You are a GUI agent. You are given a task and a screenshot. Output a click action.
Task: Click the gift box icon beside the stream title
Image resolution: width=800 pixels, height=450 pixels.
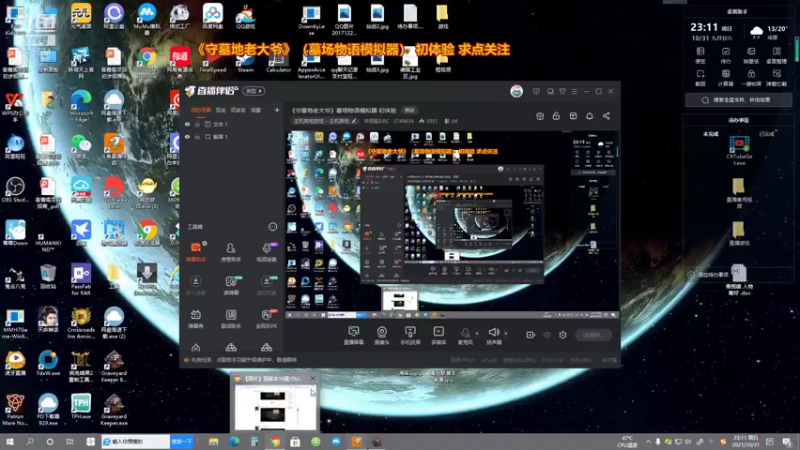[x=540, y=116]
